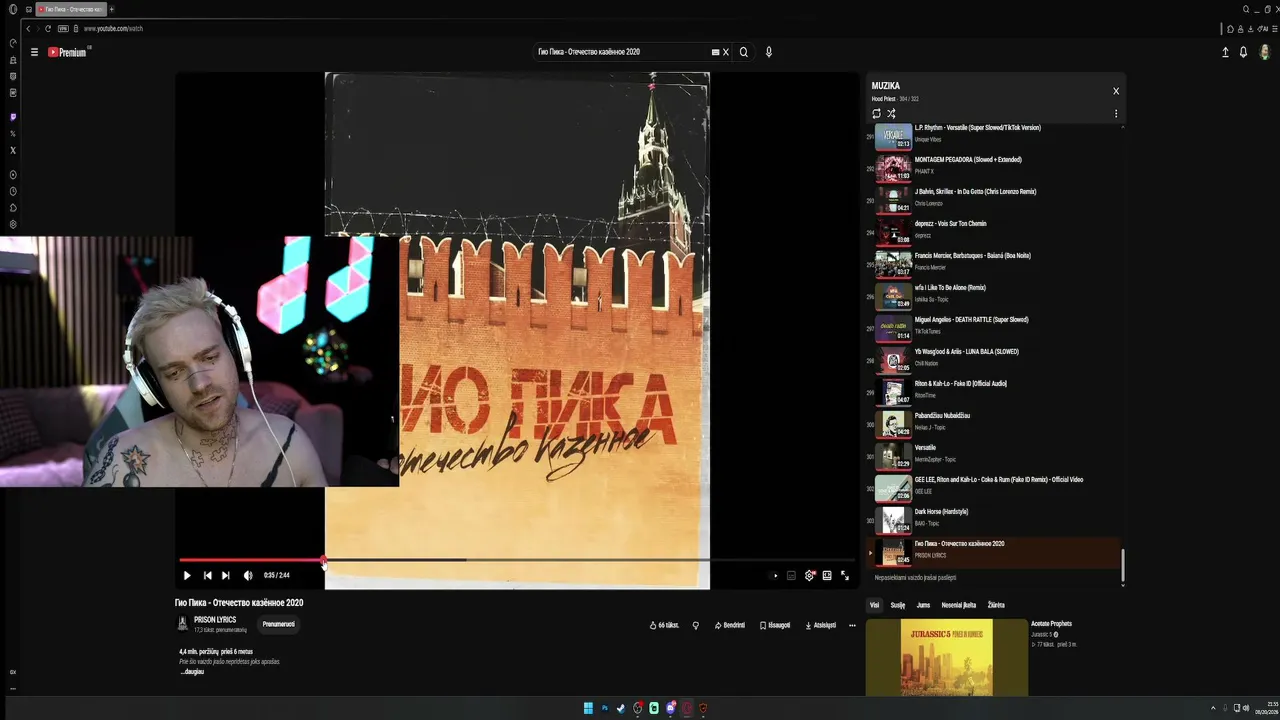
Task: Open a new browser tab
Action: point(111,9)
